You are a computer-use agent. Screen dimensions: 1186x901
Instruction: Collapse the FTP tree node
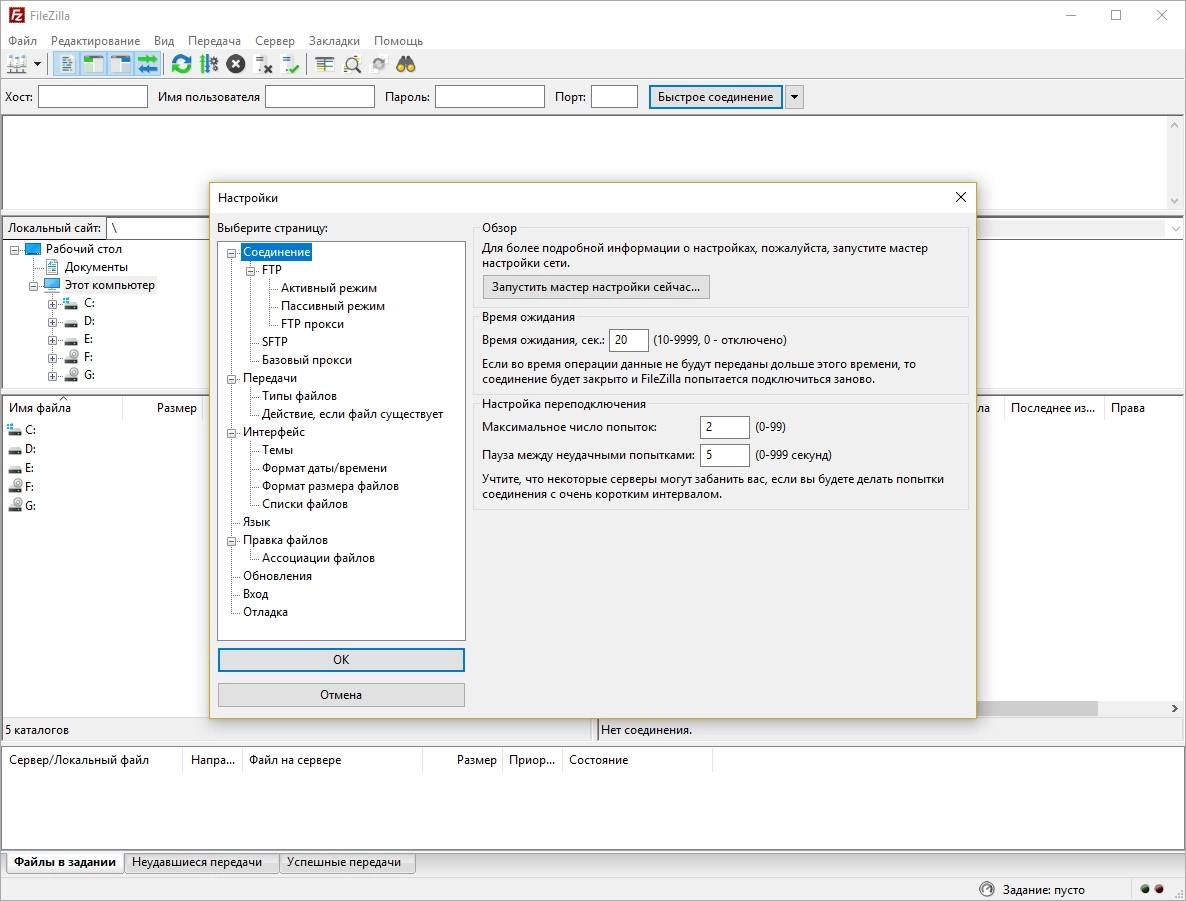(x=251, y=271)
